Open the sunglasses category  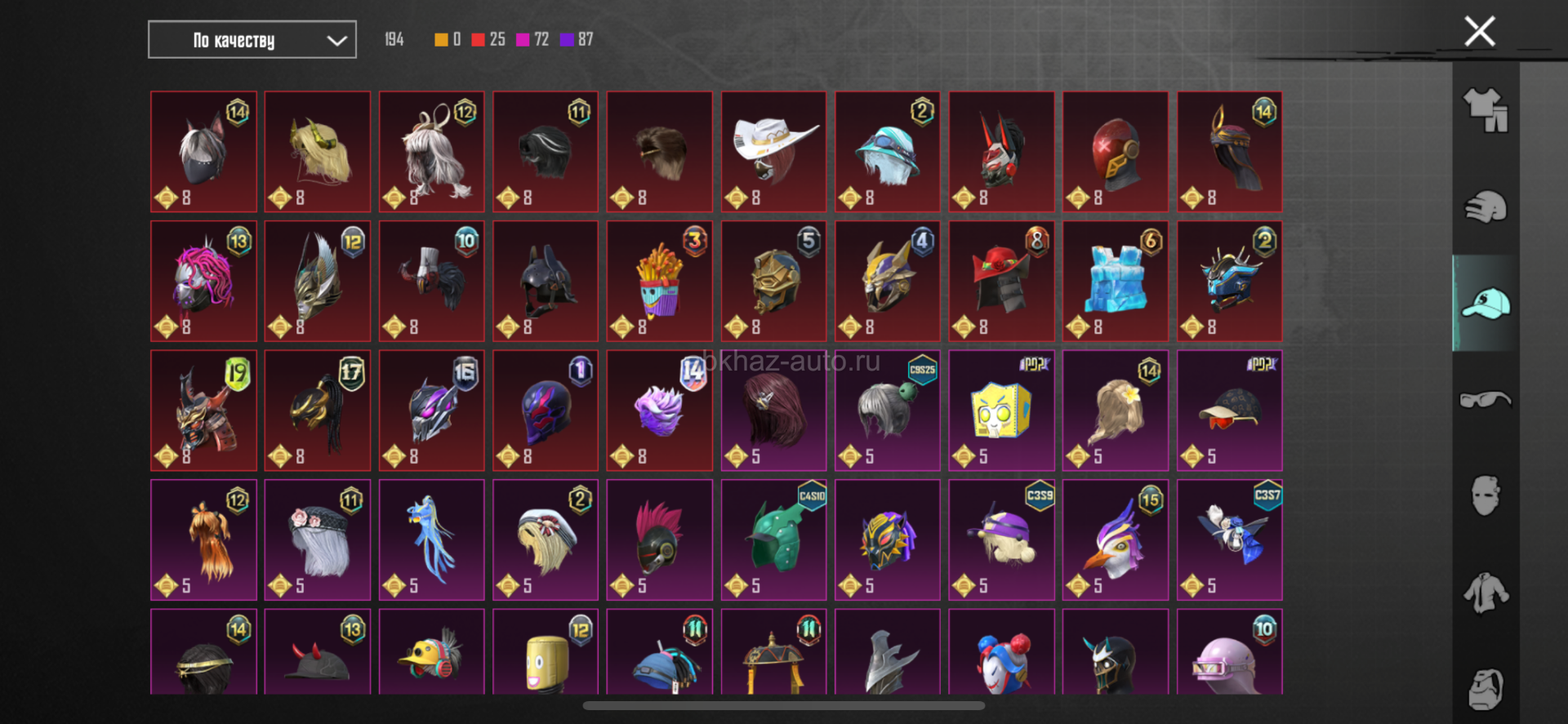(x=1486, y=399)
